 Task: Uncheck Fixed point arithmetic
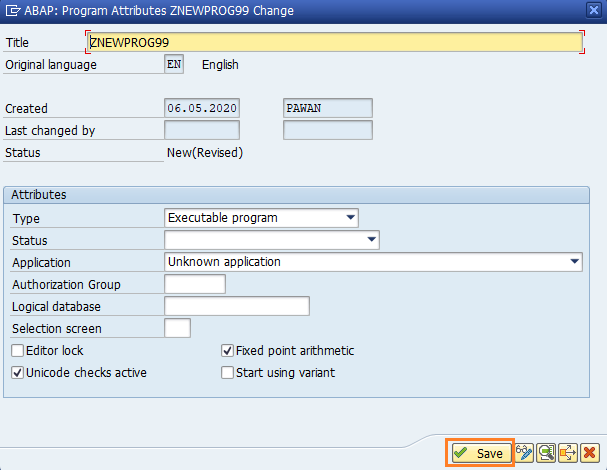point(227,351)
